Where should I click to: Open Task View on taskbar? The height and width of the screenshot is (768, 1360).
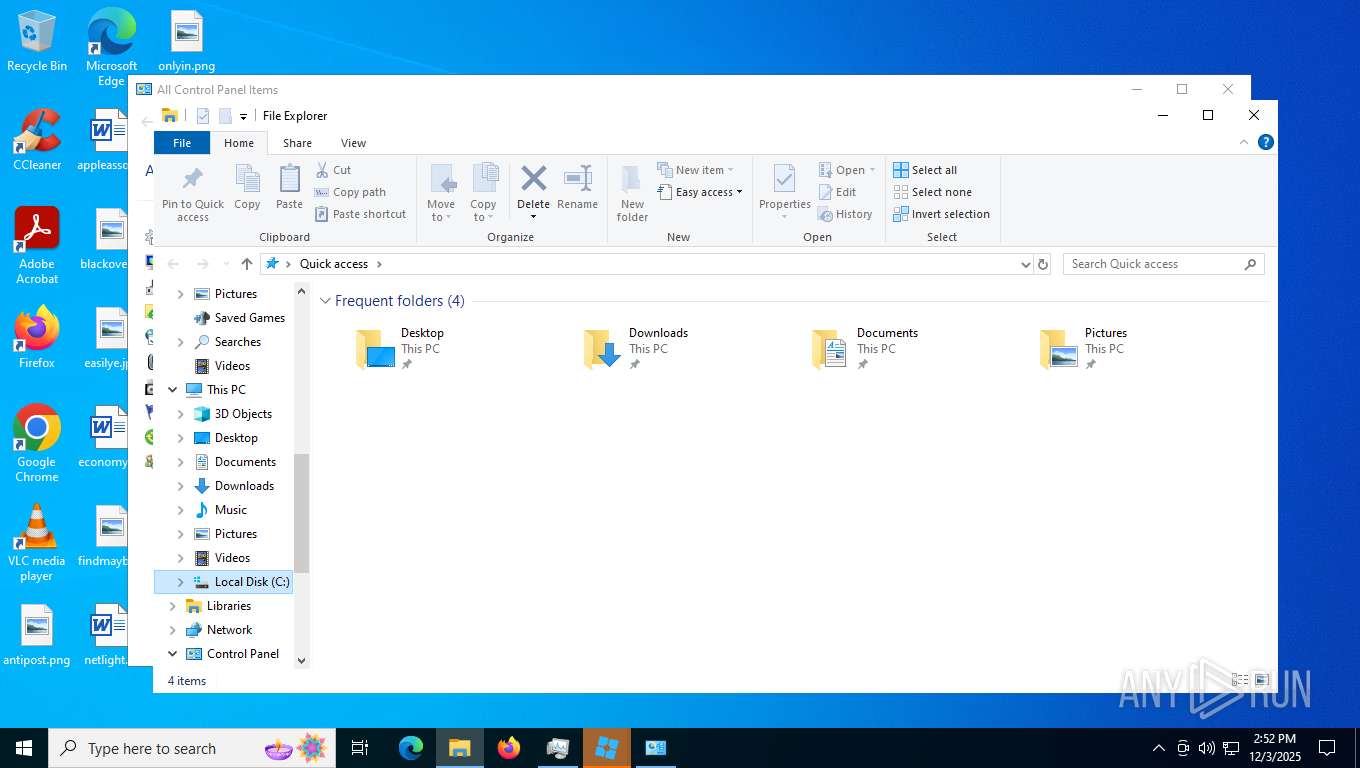(360, 748)
